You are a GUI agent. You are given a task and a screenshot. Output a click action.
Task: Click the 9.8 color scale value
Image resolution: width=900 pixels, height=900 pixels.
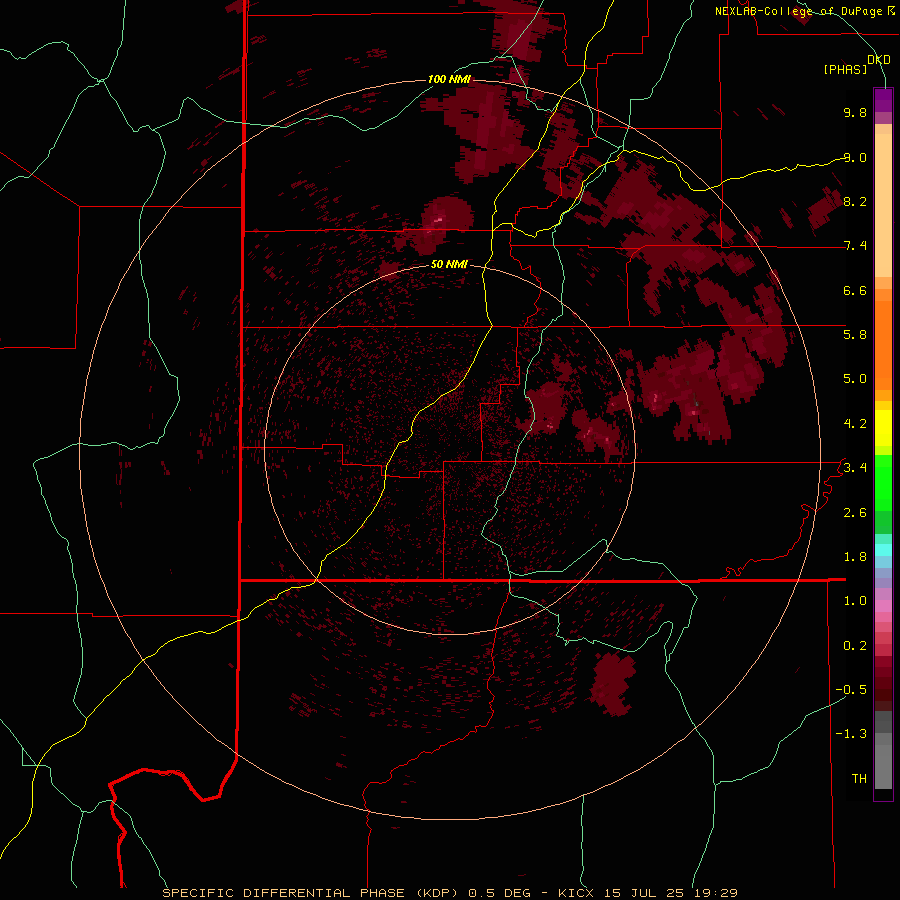pos(855,112)
